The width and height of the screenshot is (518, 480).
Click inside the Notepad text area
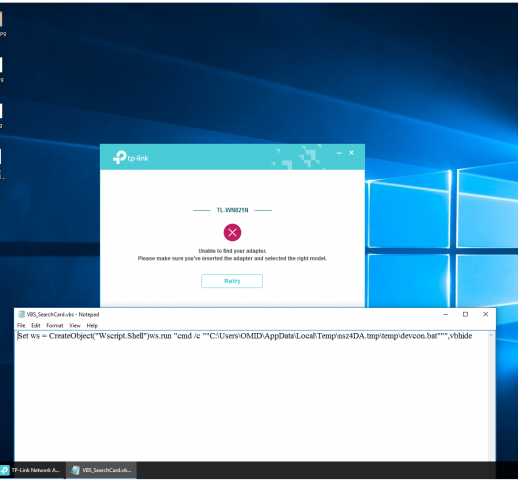(252, 397)
